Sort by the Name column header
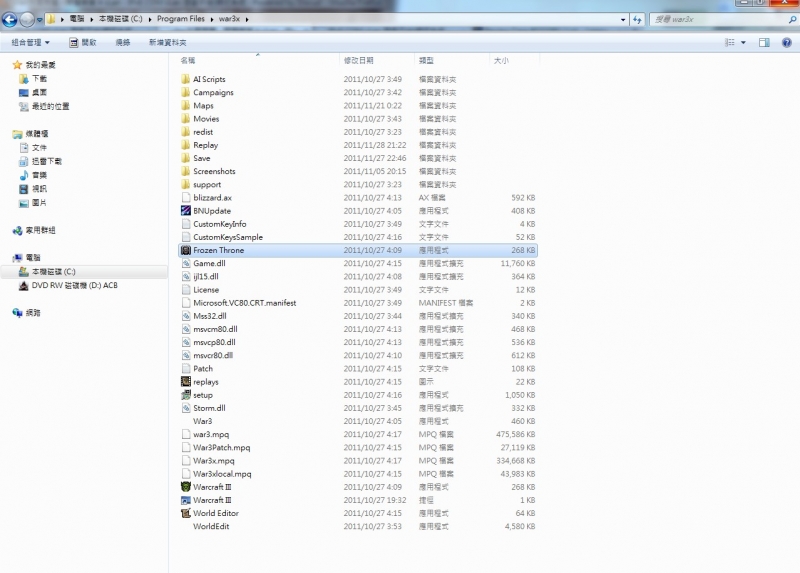The height and width of the screenshot is (573, 800). 258,60
